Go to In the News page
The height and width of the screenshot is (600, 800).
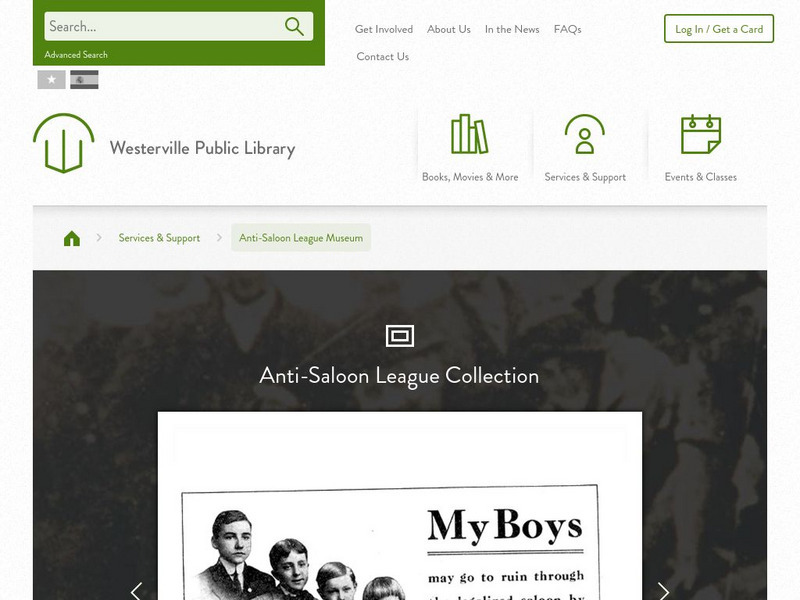point(512,30)
